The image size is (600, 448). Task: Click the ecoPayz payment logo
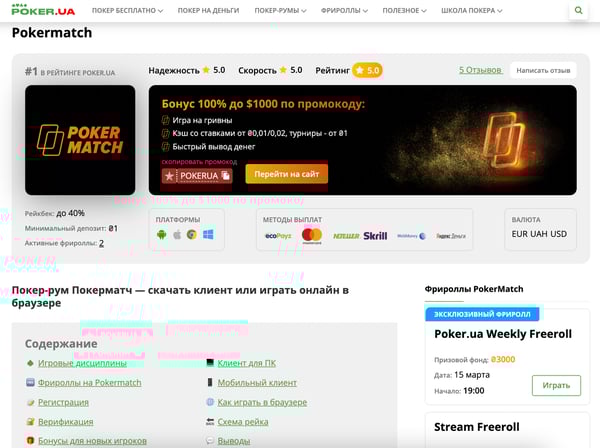(278, 236)
